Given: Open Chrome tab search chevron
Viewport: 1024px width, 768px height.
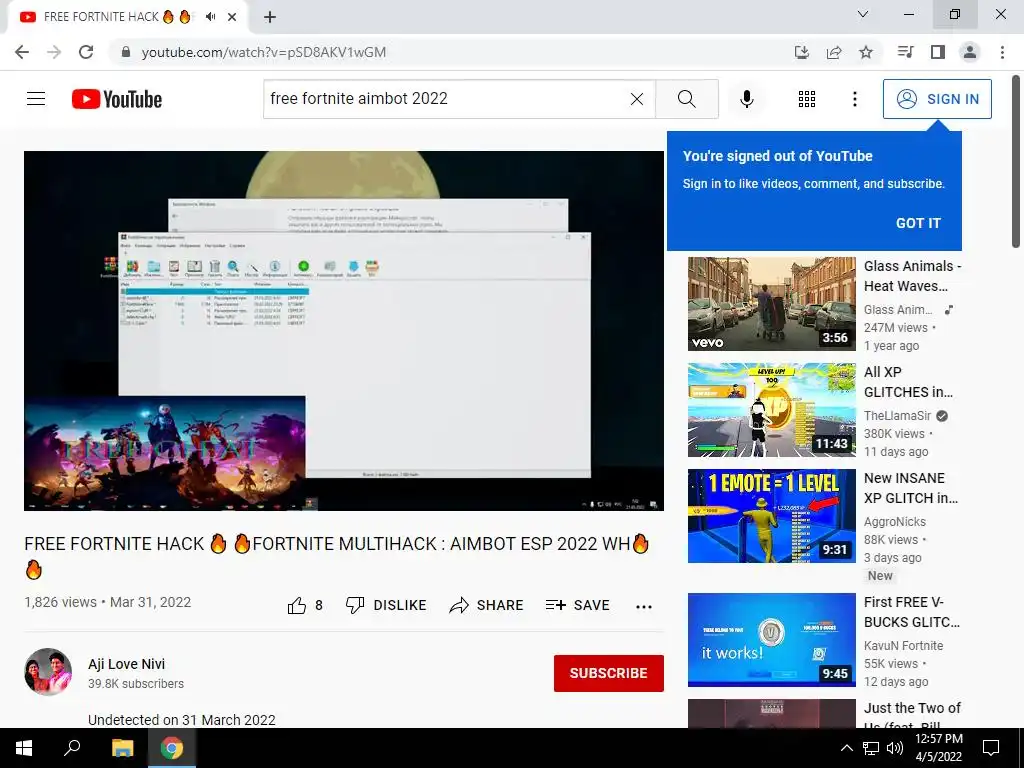Looking at the screenshot, I should [863, 14].
